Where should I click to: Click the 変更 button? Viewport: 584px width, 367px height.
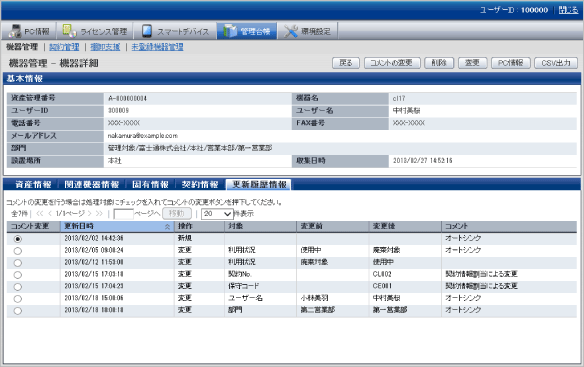(473, 63)
